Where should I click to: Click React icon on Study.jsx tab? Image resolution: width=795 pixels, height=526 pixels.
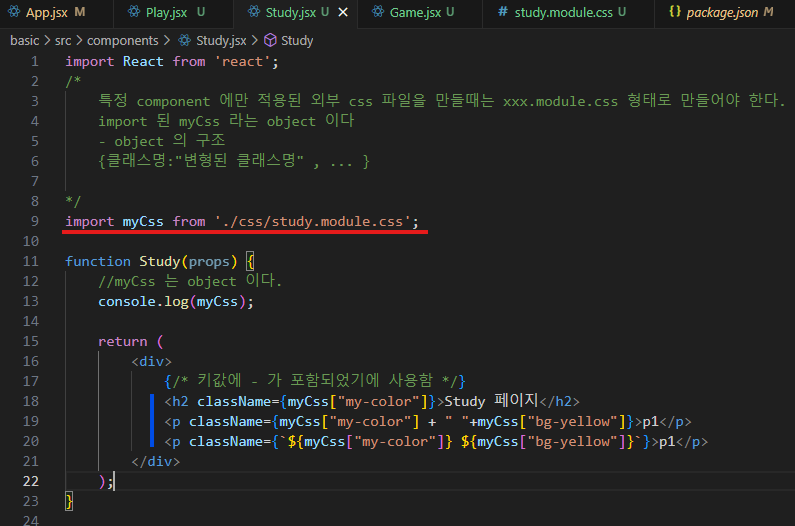pyautogui.click(x=254, y=11)
